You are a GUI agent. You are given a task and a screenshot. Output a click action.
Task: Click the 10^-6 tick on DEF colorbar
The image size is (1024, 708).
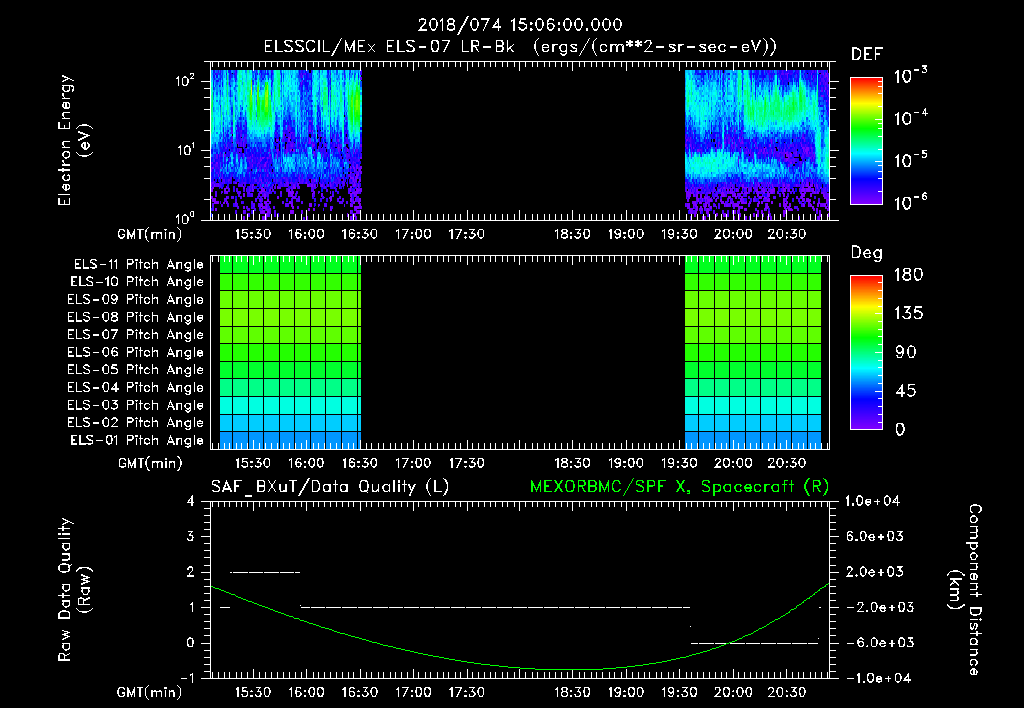coord(911,201)
